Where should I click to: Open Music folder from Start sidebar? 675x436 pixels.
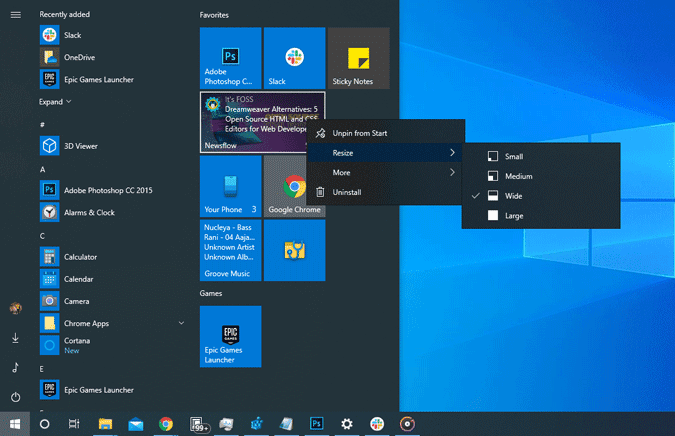15,368
